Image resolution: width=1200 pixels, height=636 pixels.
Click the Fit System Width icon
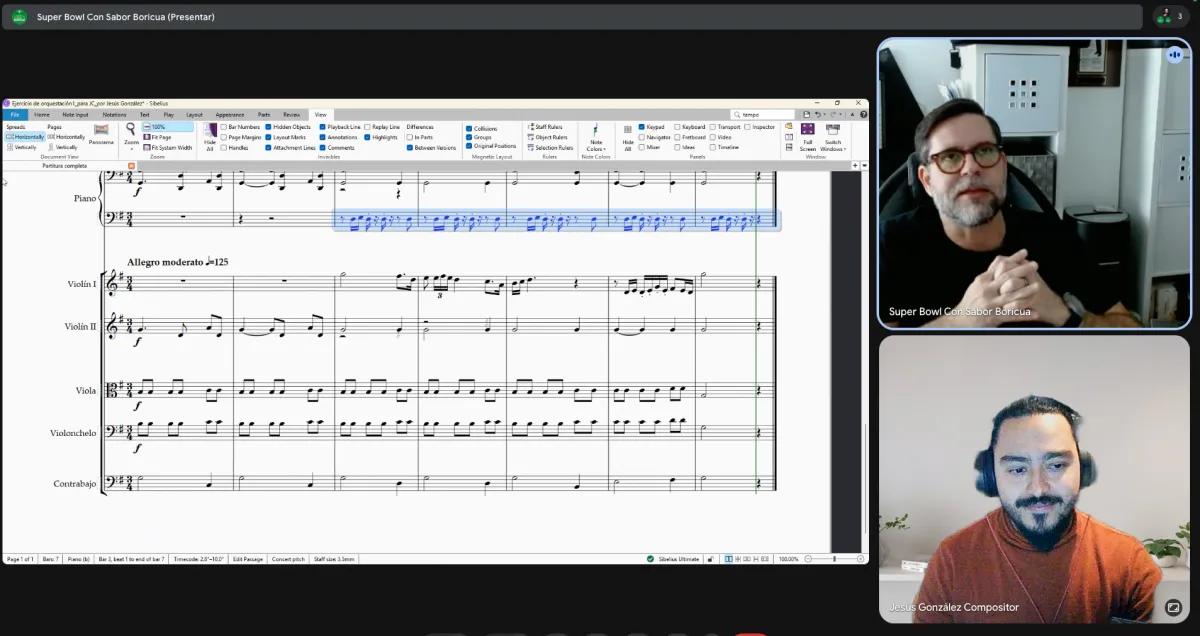coord(168,147)
